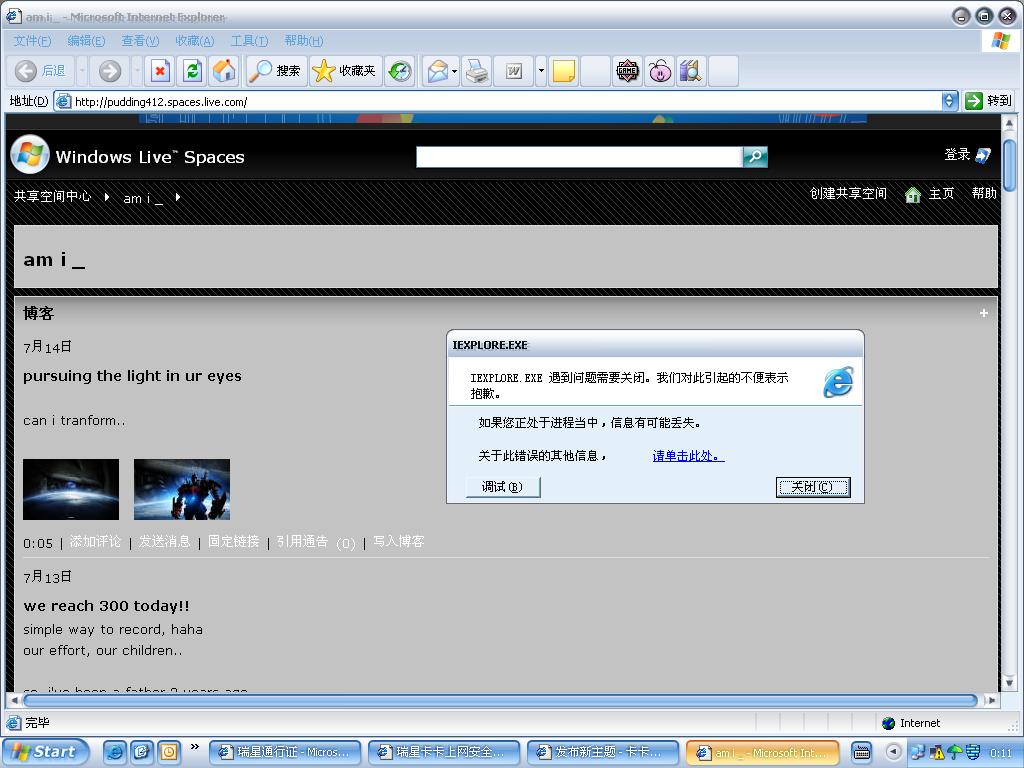
Task: Open the 编辑(E) menu
Action: (86, 41)
